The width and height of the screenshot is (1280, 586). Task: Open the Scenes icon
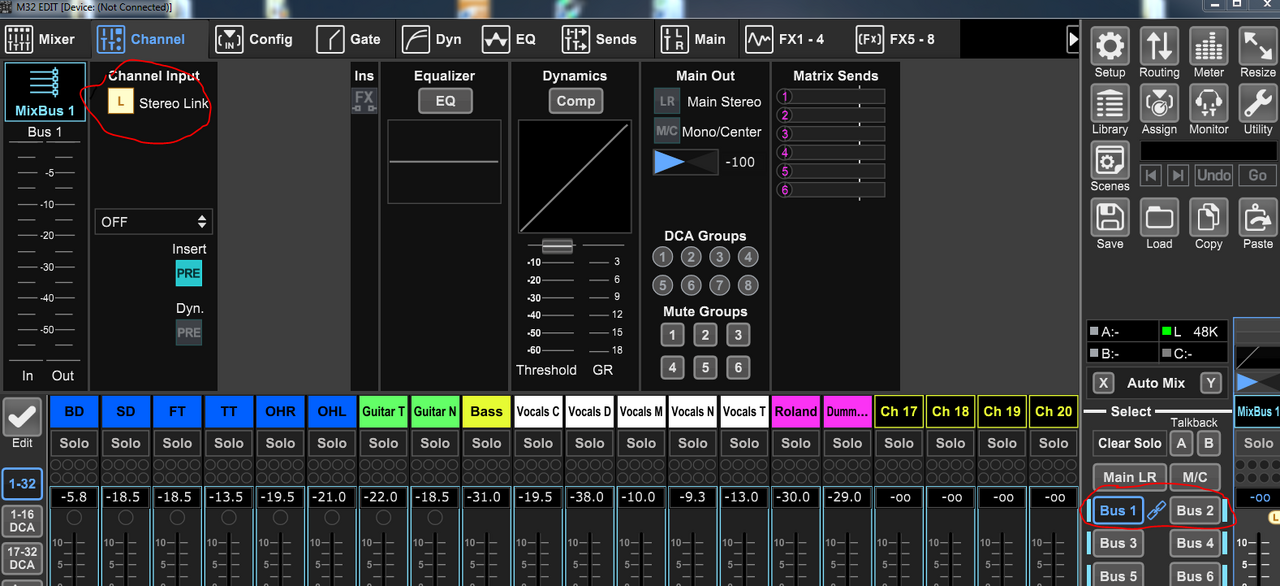pyautogui.click(x=1110, y=160)
